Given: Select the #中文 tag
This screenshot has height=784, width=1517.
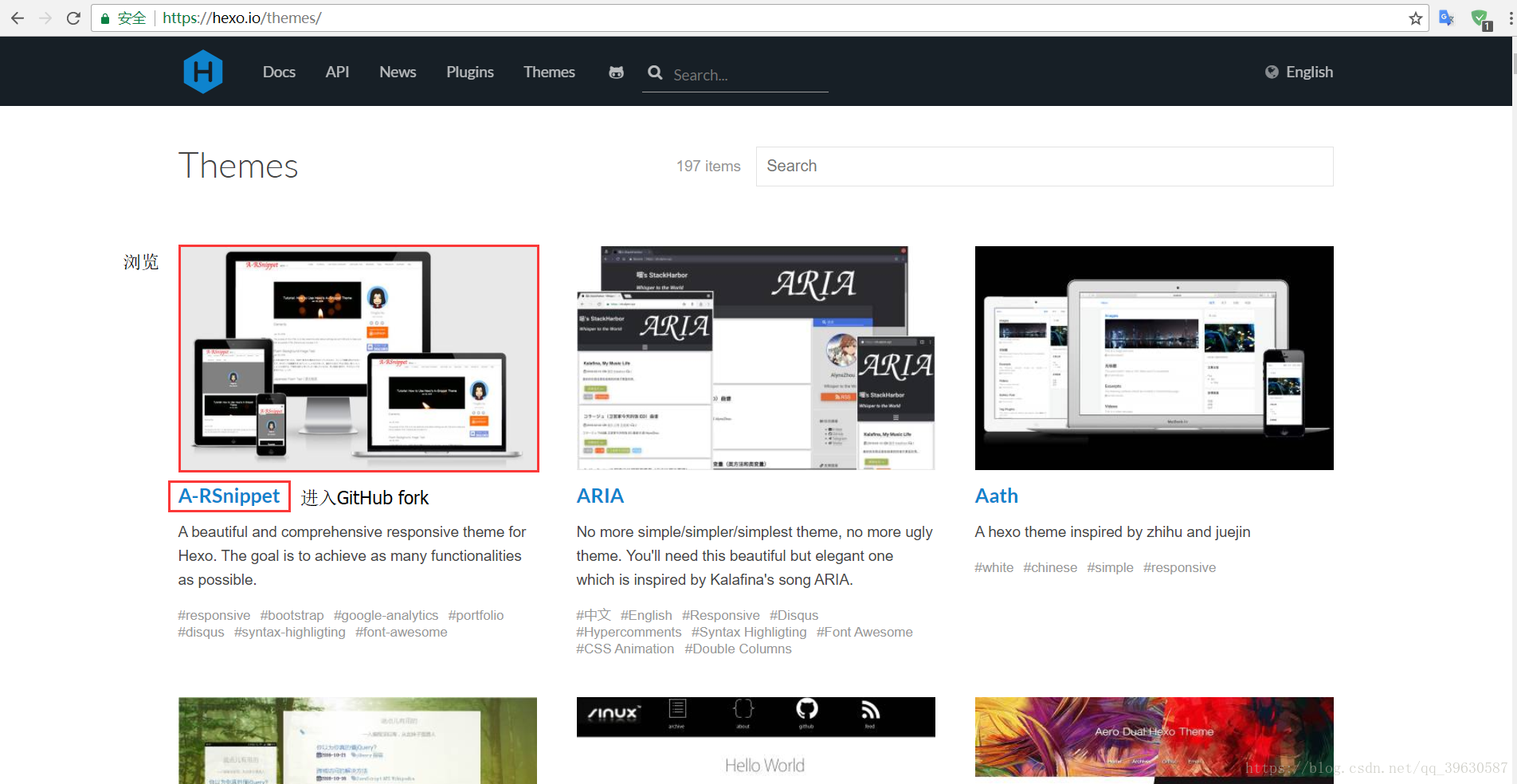Looking at the screenshot, I should point(594,616).
